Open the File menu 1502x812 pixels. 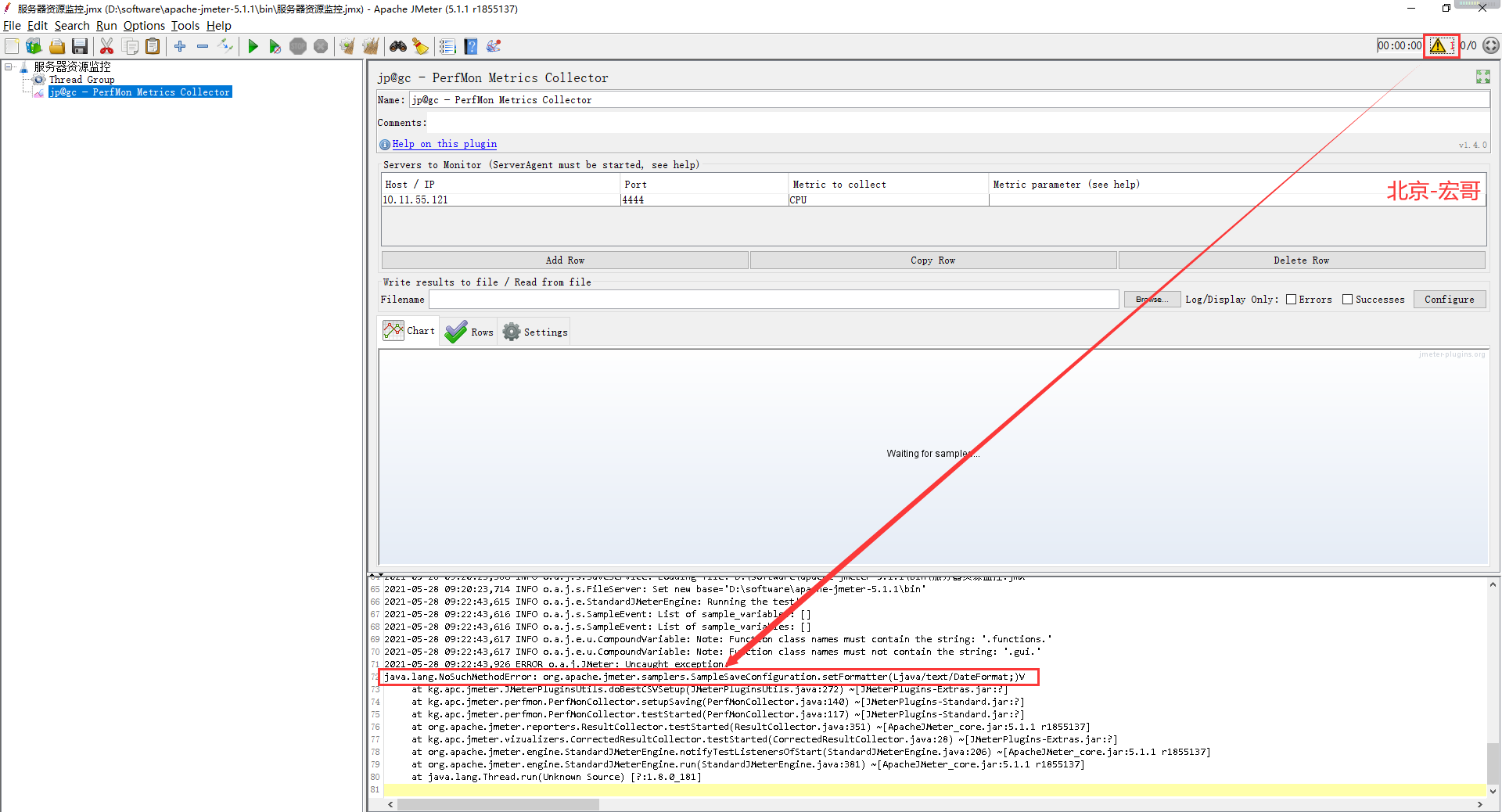[12, 25]
